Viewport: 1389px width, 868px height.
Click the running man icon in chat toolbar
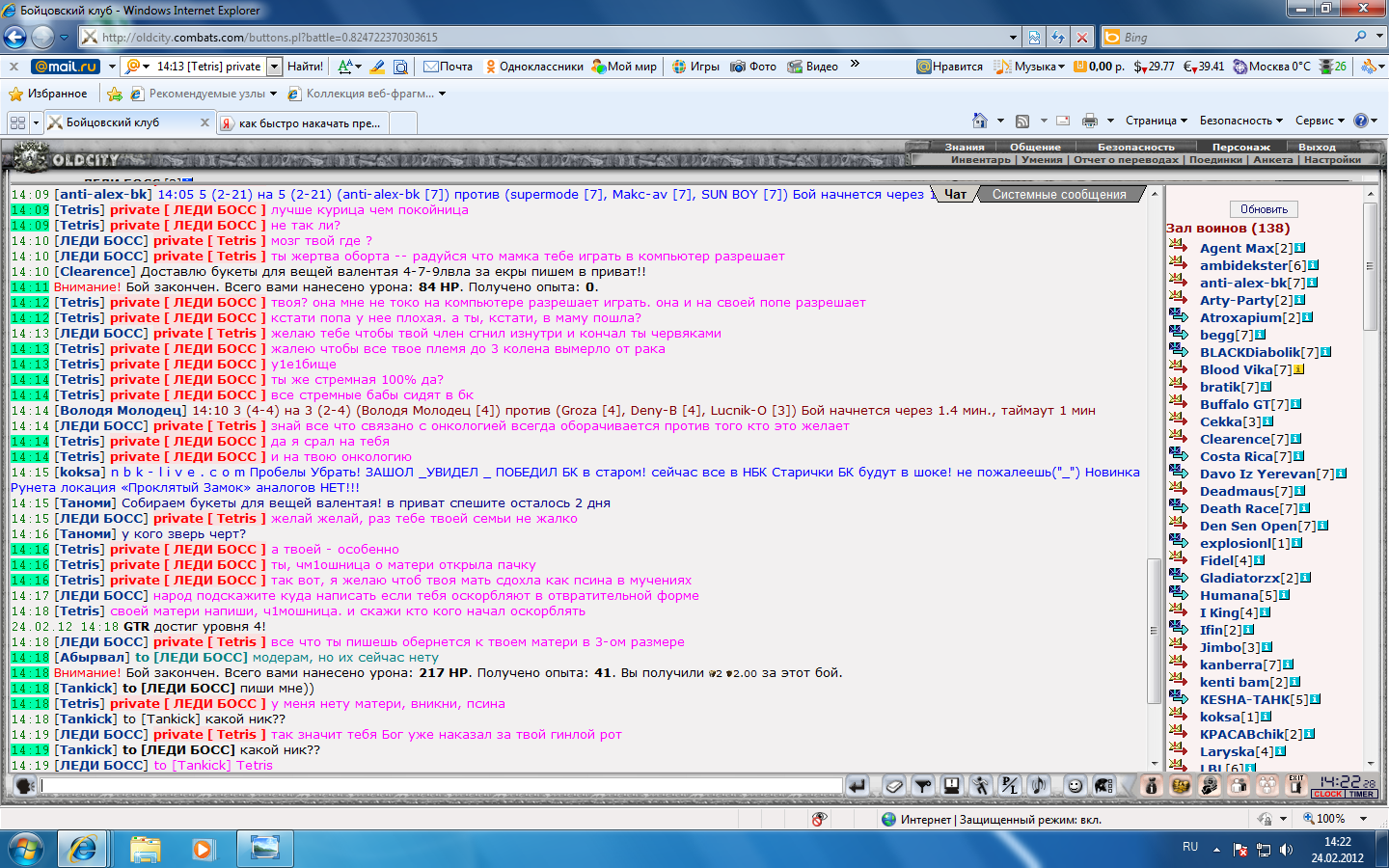tap(981, 786)
